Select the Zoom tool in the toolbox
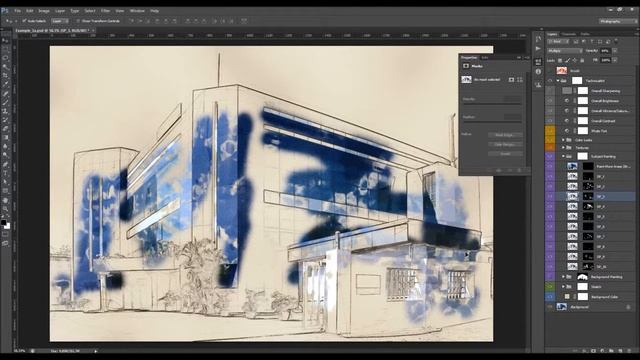The height and width of the screenshot is (360, 640). point(5,209)
